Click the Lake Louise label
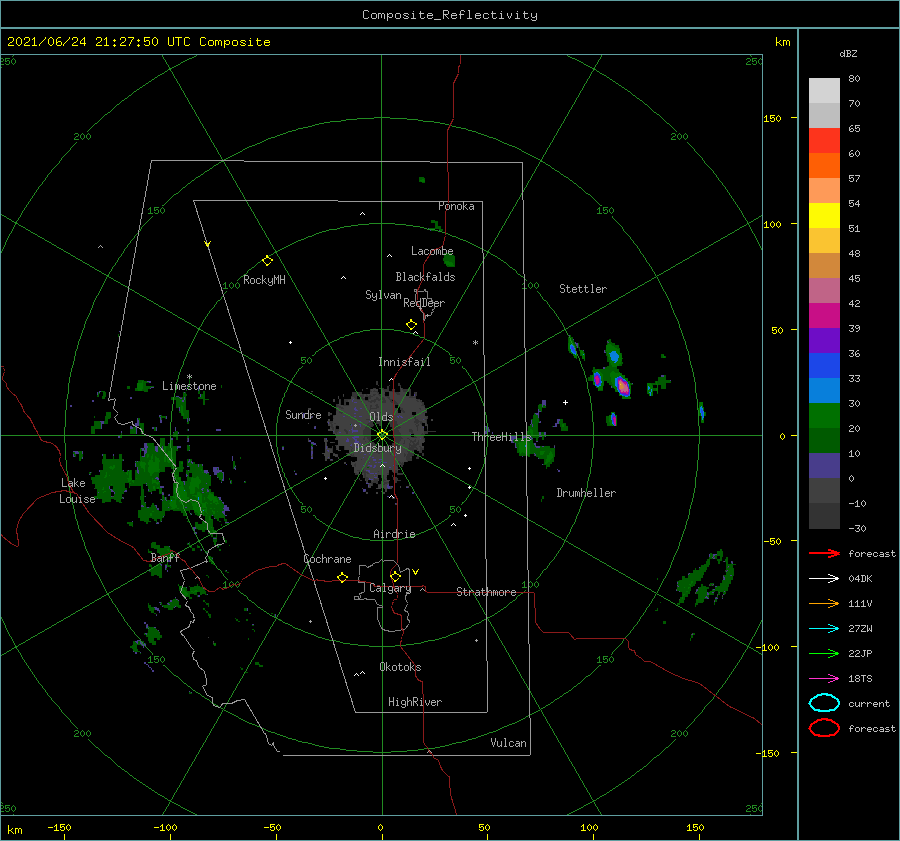 point(77,491)
